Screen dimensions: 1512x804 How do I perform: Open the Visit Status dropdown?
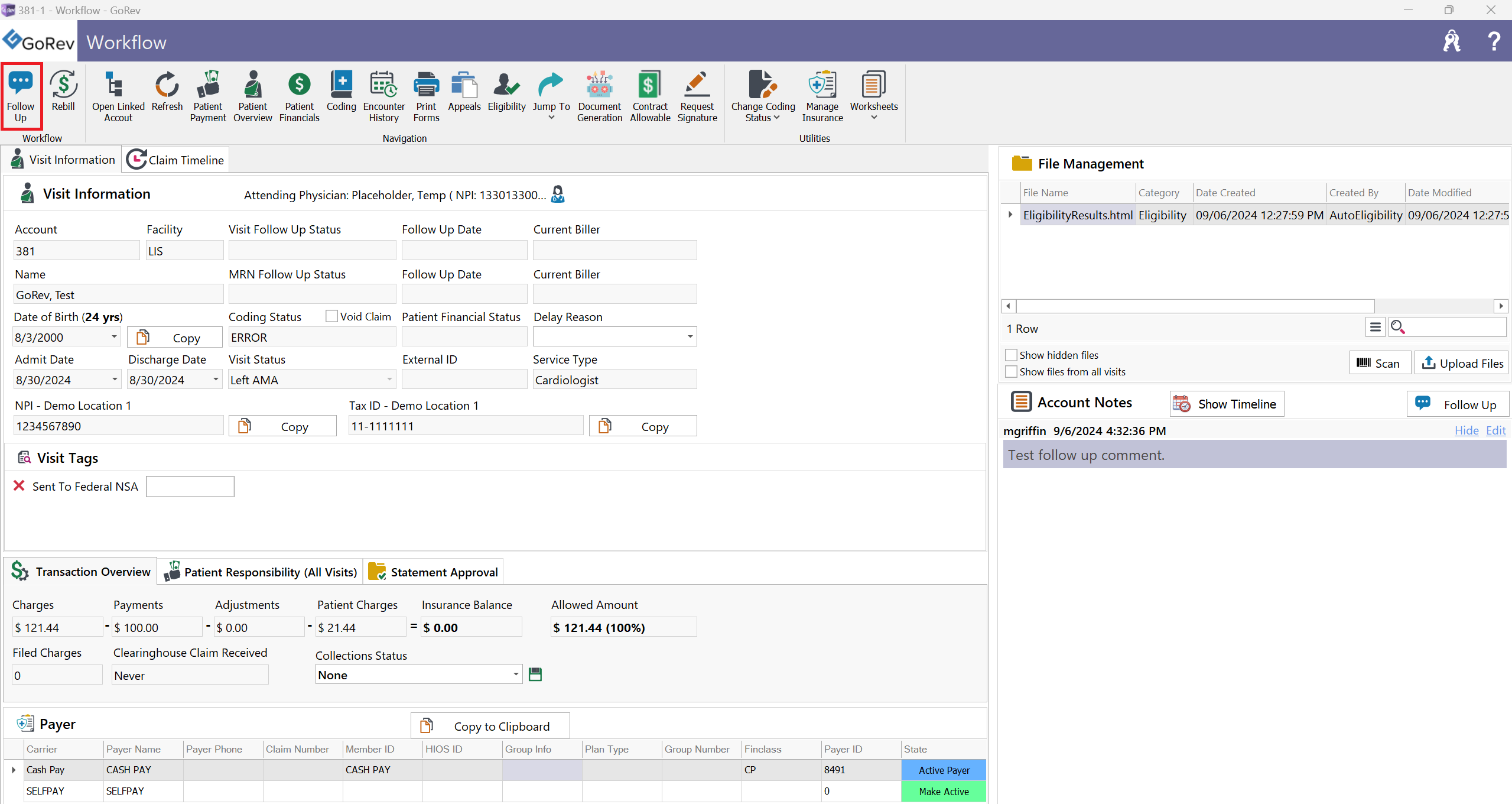point(389,380)
